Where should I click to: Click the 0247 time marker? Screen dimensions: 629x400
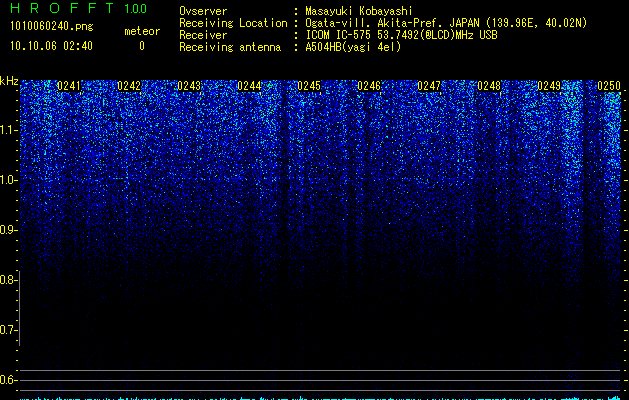[x=429, y=86]
